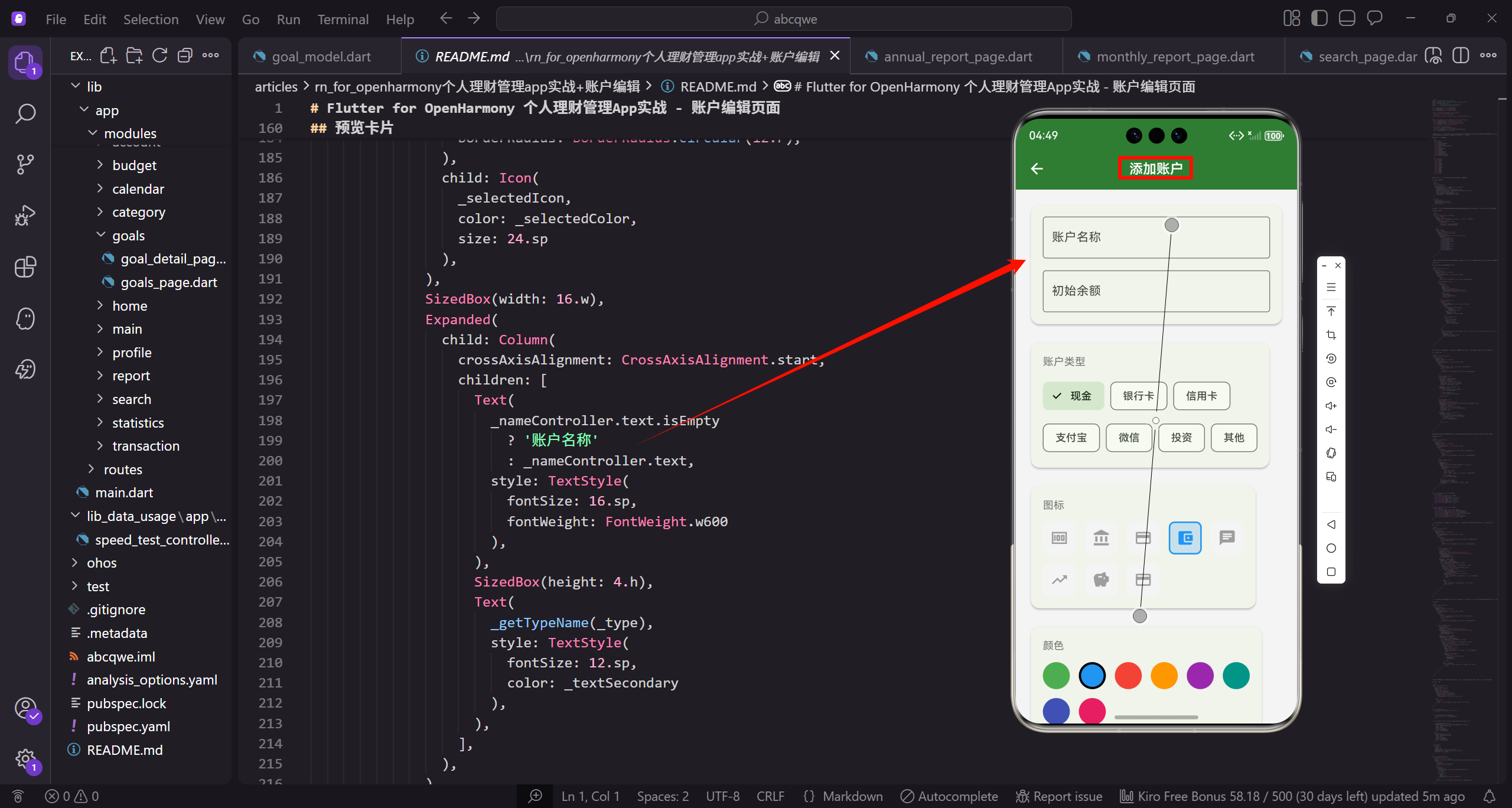Open the Extensions view icon
The width and height of the screenshot is (1512, 808).
(25, 267)
